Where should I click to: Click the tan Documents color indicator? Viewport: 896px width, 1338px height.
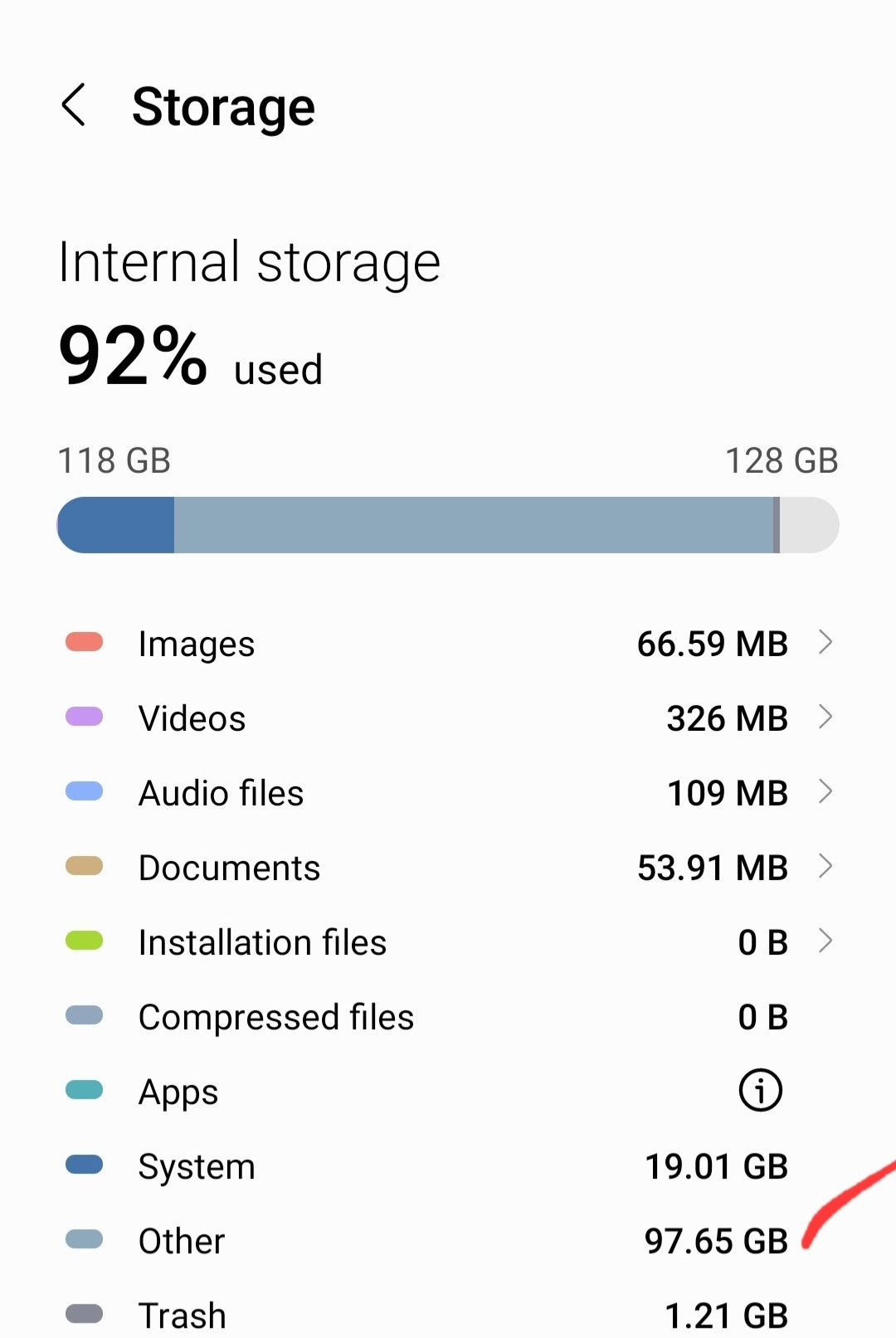point(84,866)
